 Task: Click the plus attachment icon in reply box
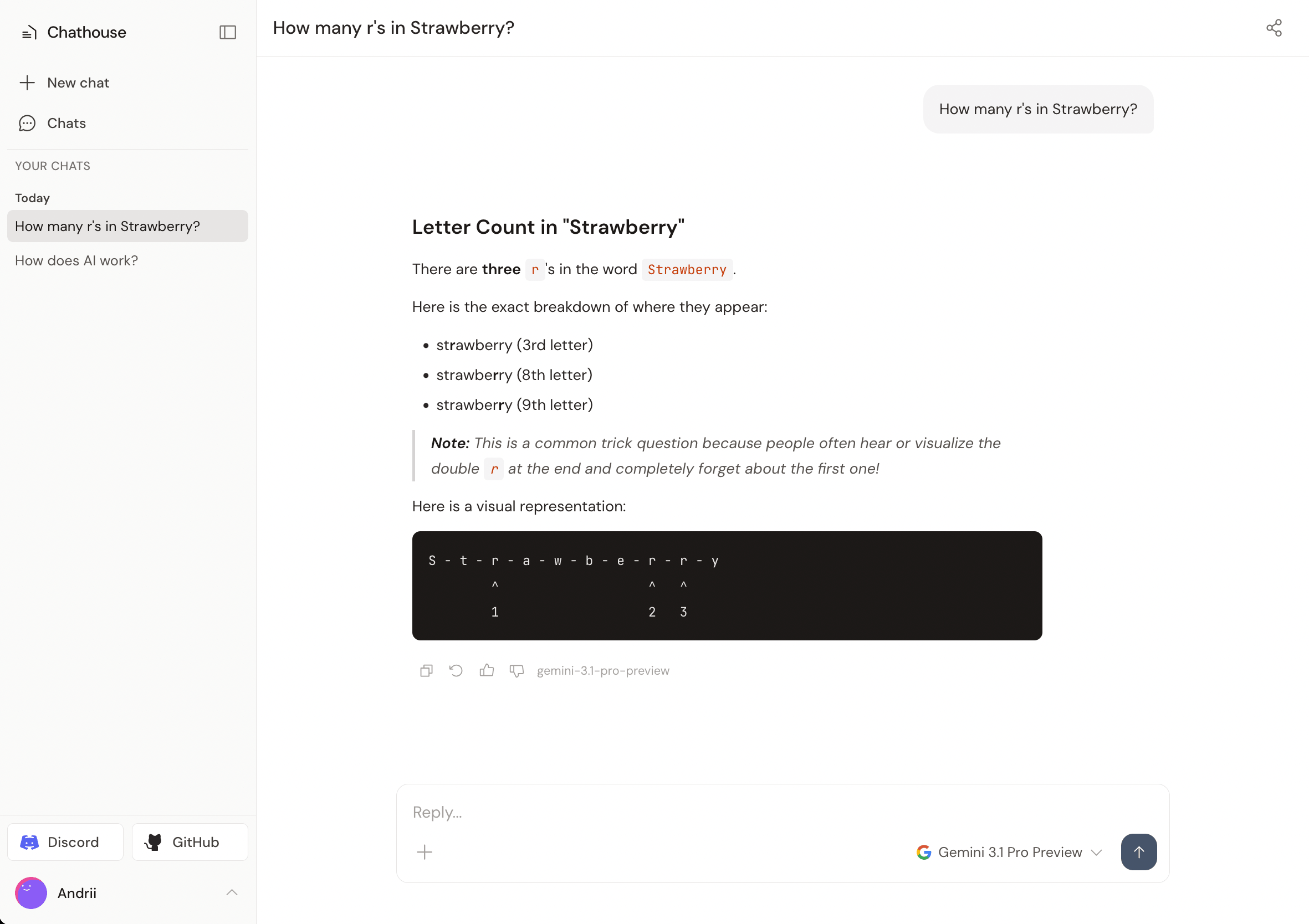tap(425, 852)
